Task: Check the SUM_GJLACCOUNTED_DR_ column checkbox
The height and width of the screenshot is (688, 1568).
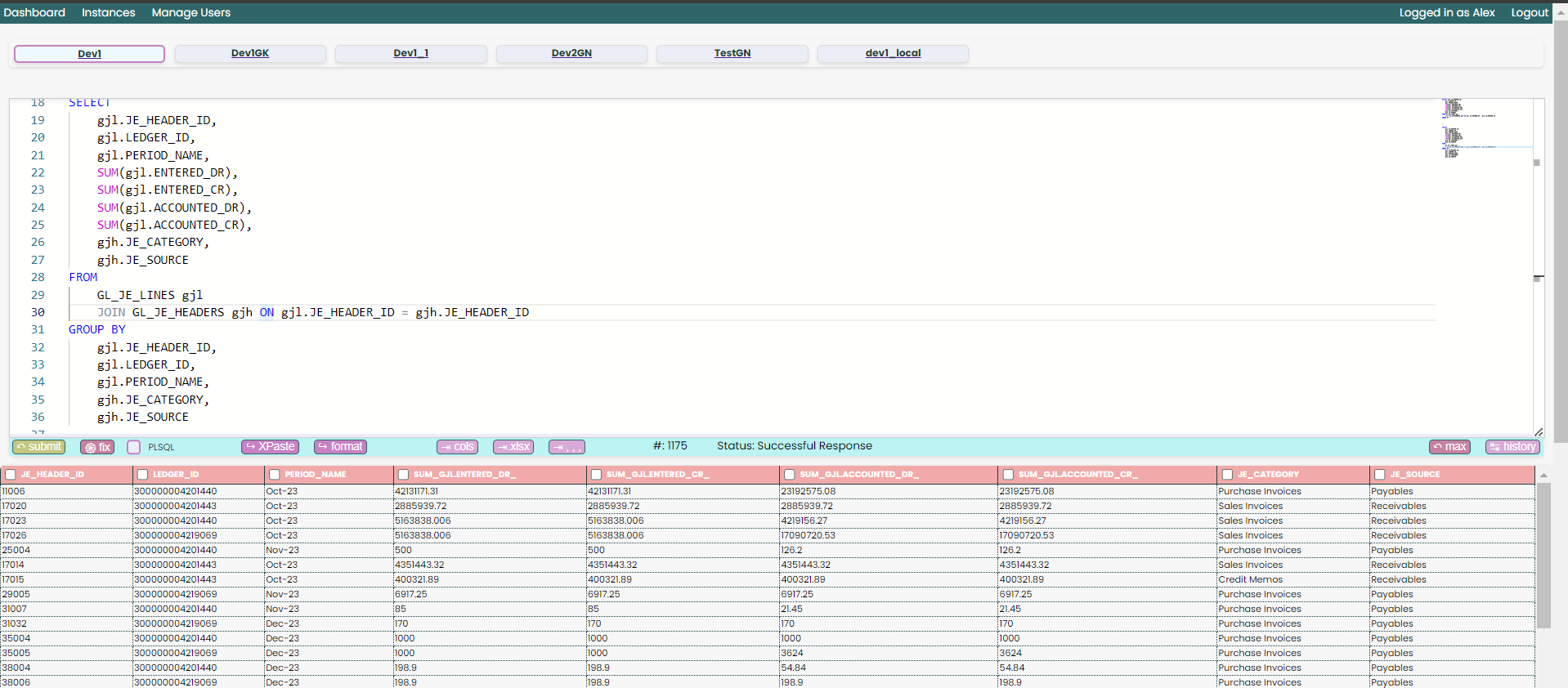Action: pyautogui.click(x=790, y=475)
